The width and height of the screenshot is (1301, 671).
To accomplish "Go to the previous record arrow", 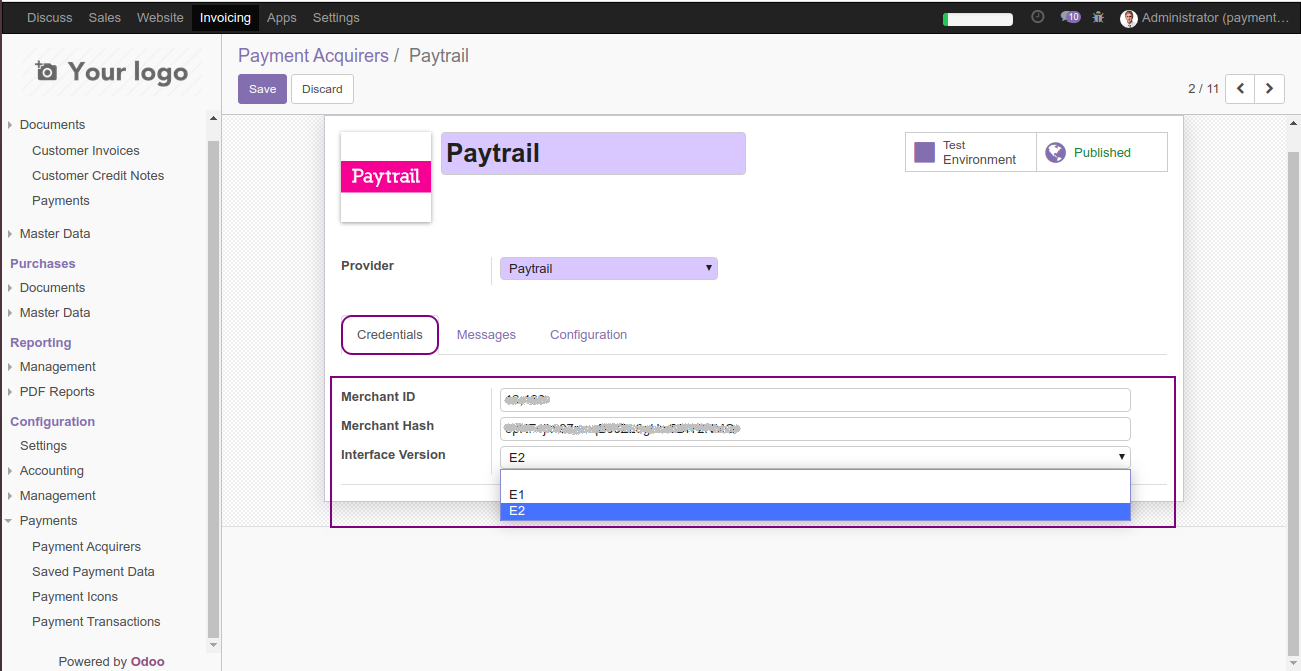I will (x=1240, y=89).
